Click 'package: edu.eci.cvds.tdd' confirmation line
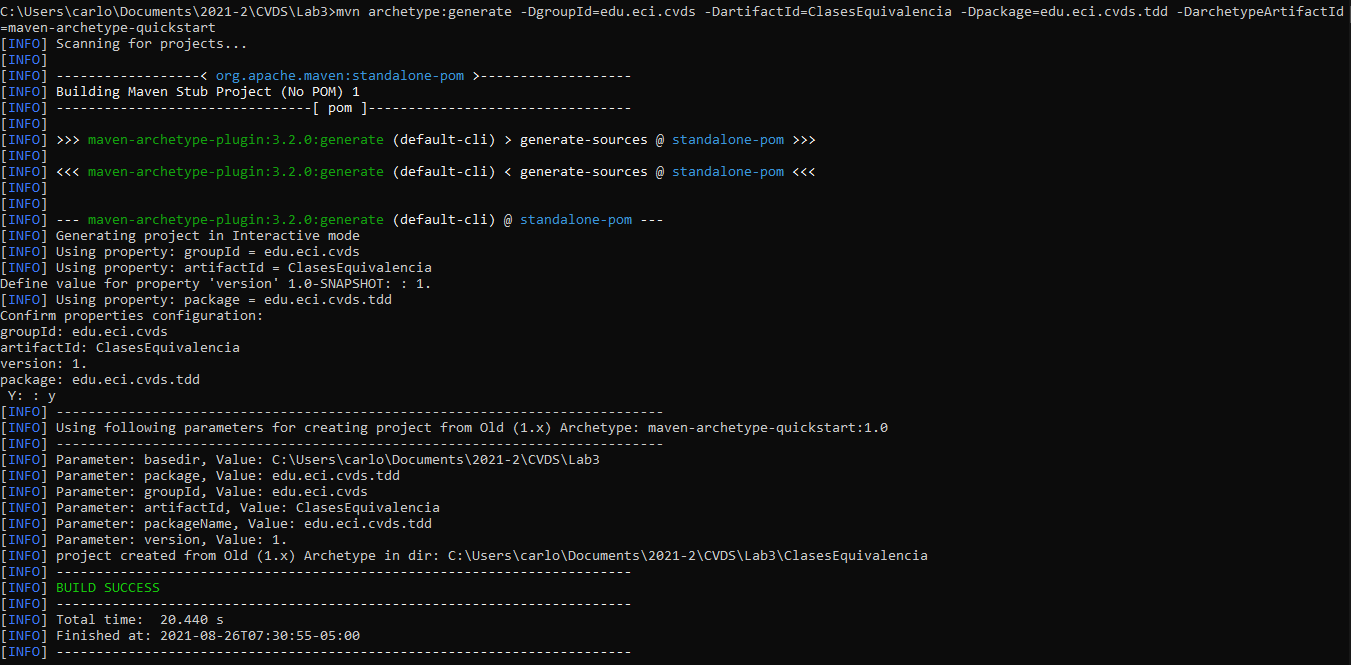 100,380
